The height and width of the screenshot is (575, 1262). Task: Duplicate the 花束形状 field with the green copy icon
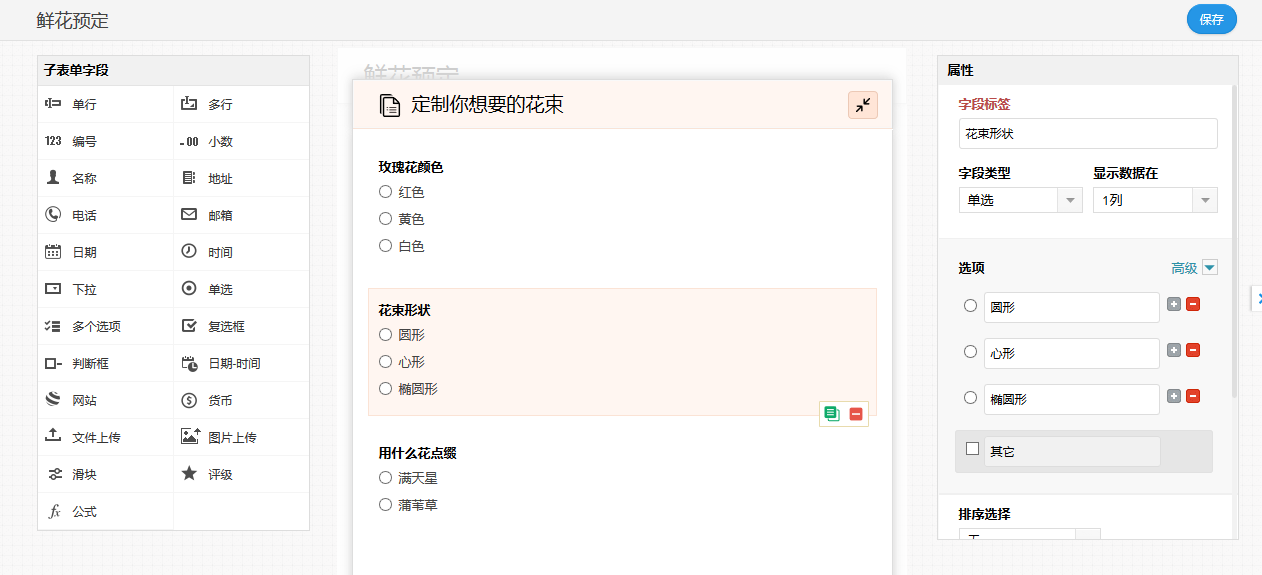(x=832, y=414)
